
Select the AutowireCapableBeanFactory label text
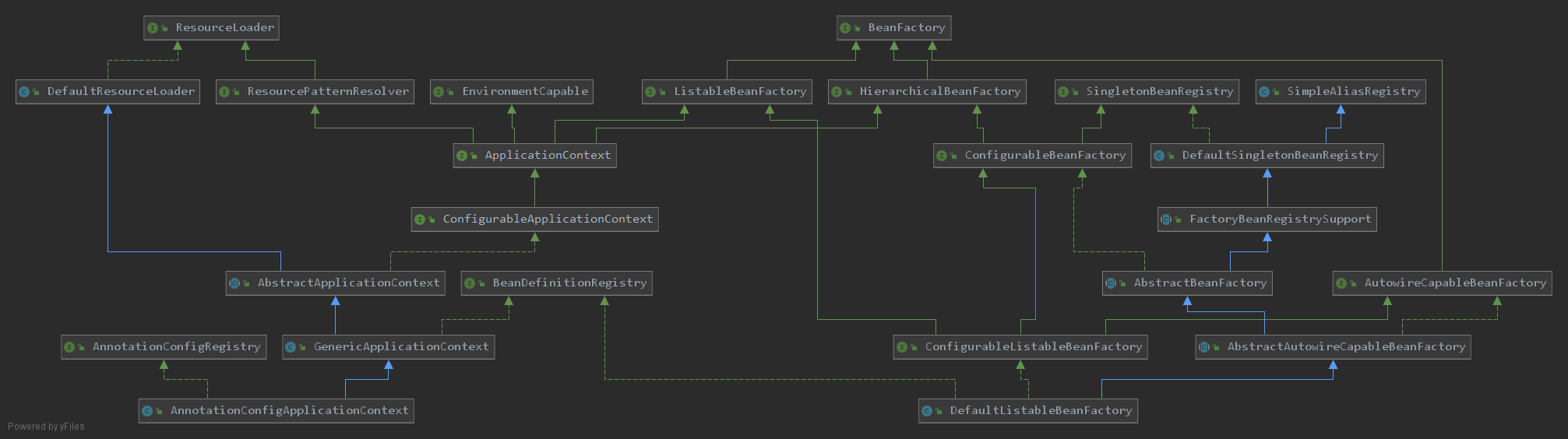(1455, 283)
